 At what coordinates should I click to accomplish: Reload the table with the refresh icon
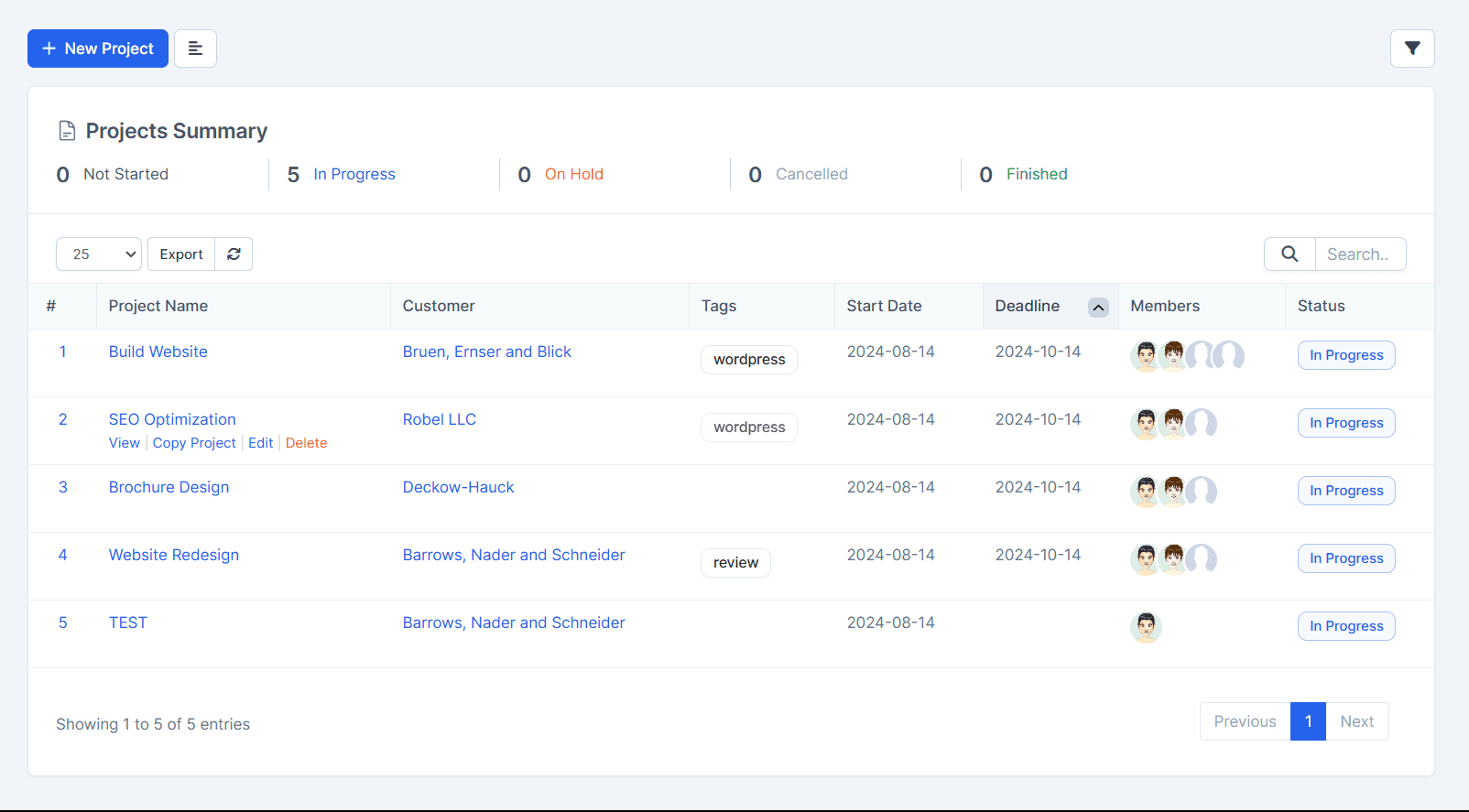(234, 254)
